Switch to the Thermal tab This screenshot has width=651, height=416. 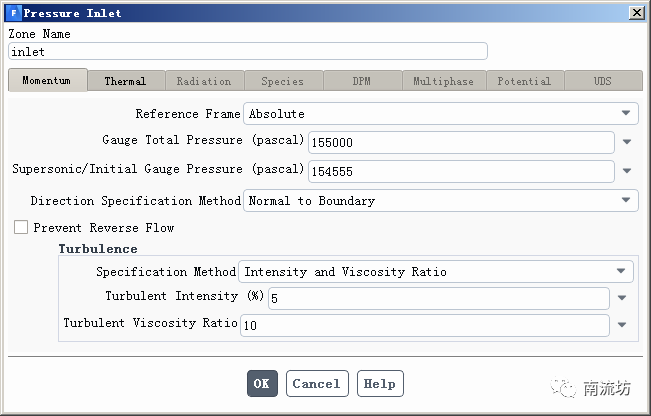(x=125, y=81)
